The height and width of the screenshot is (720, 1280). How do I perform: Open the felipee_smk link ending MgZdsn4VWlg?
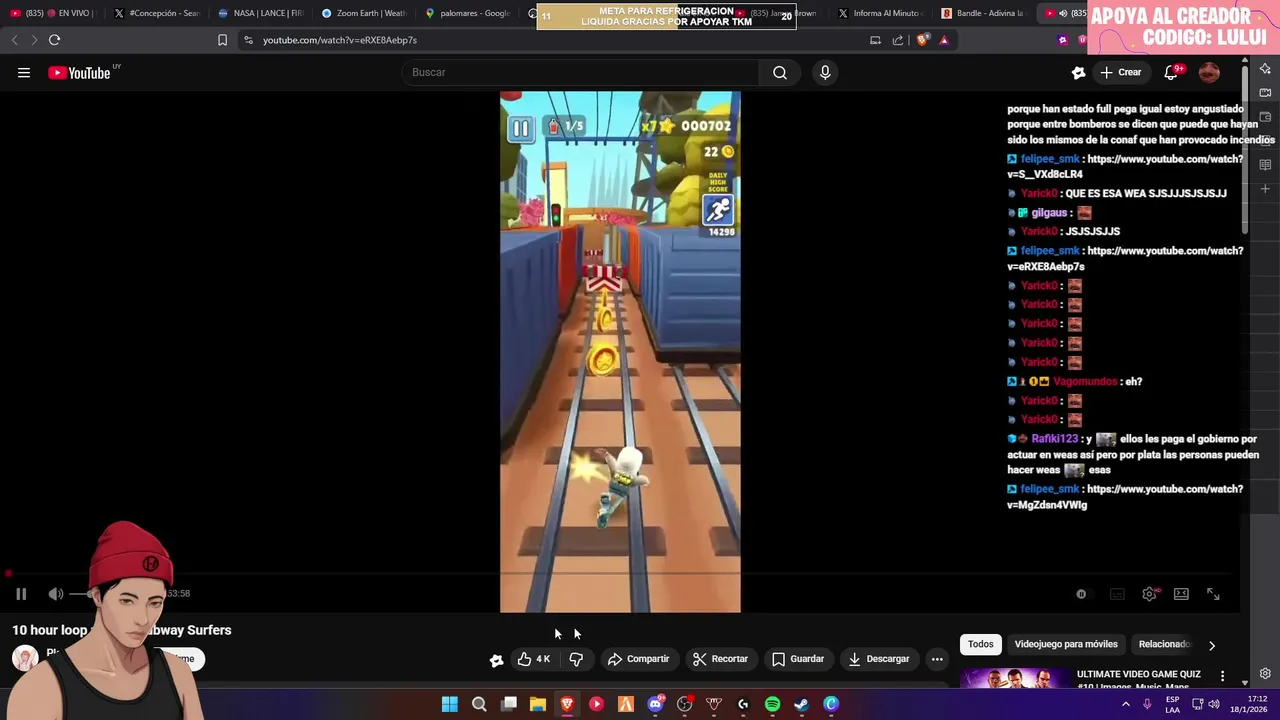tap(1125, 497)
